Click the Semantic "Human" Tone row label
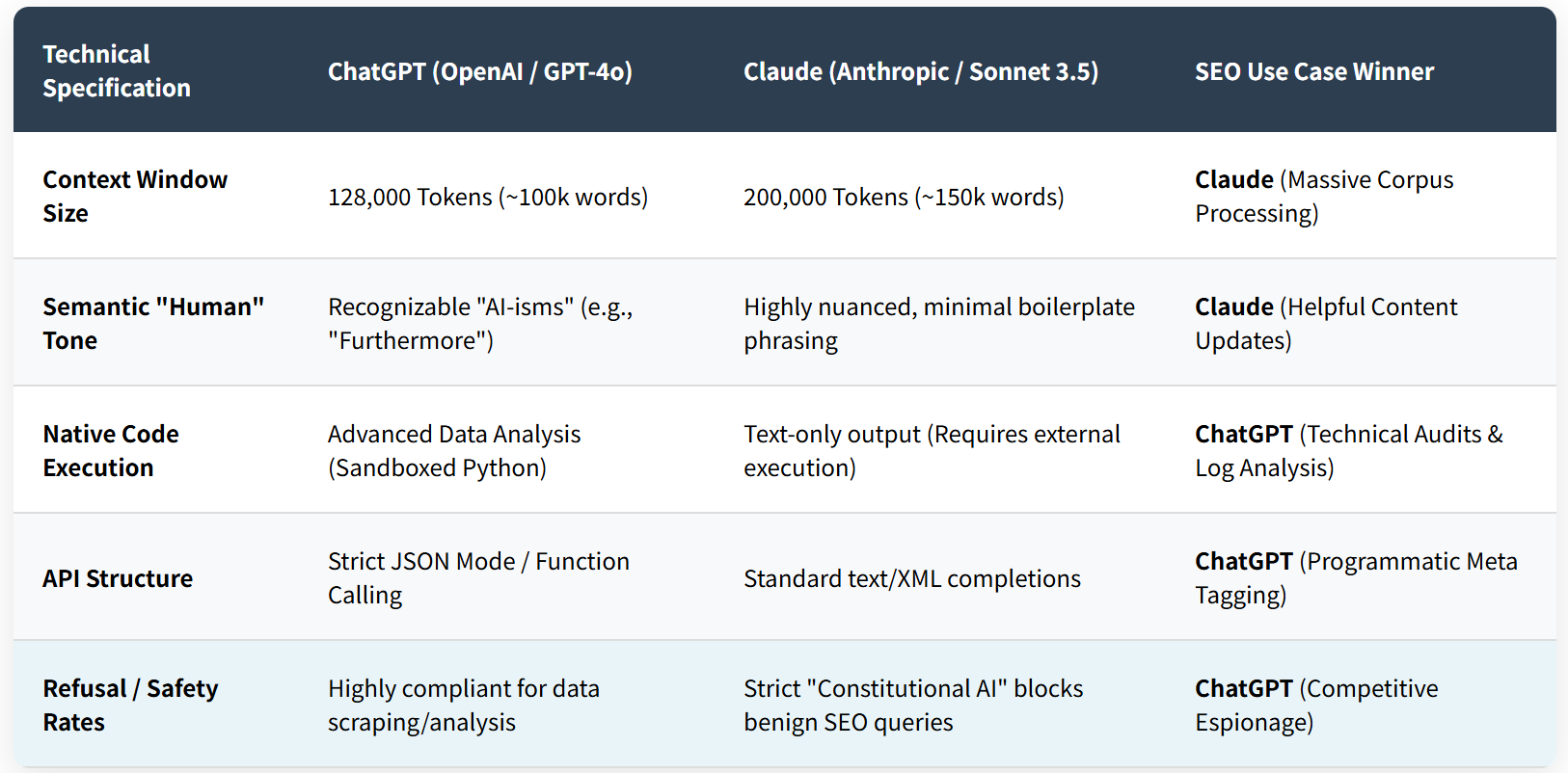Viewport: 1568px width, 773px height. [x=153, y=323]
